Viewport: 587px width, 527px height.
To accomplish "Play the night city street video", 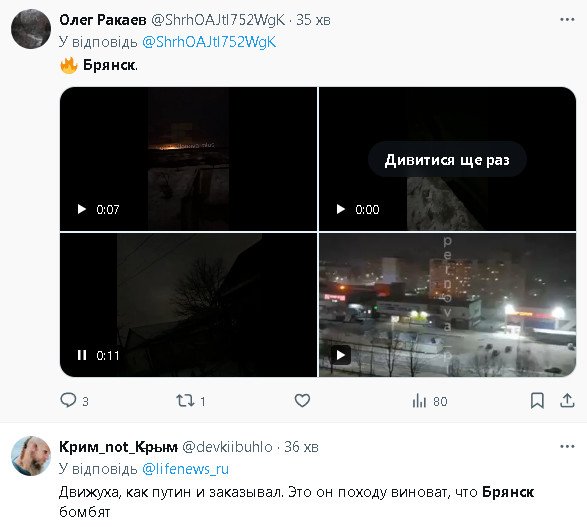I will 340,355.
